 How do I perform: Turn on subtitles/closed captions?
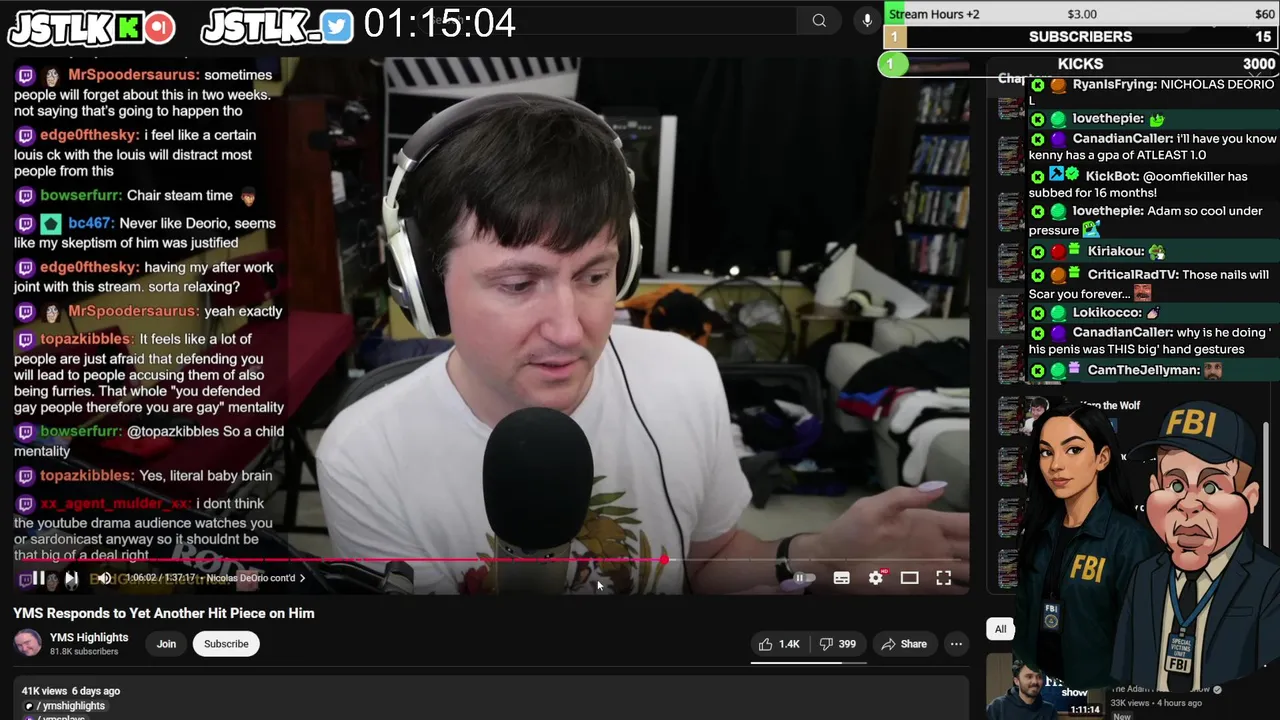point(842,578)
